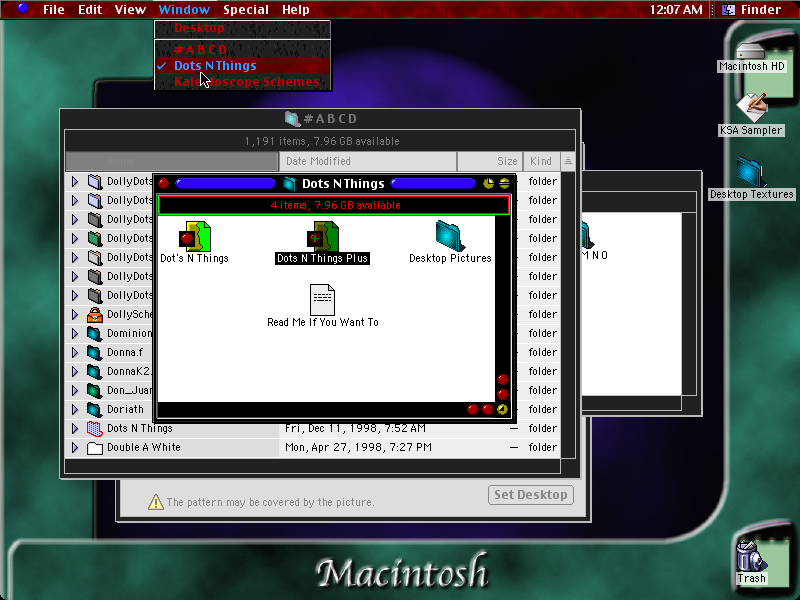This screenshot has width=800, height=600.
Task: Click the Donna.f folder icon
Action: [95, 353]
